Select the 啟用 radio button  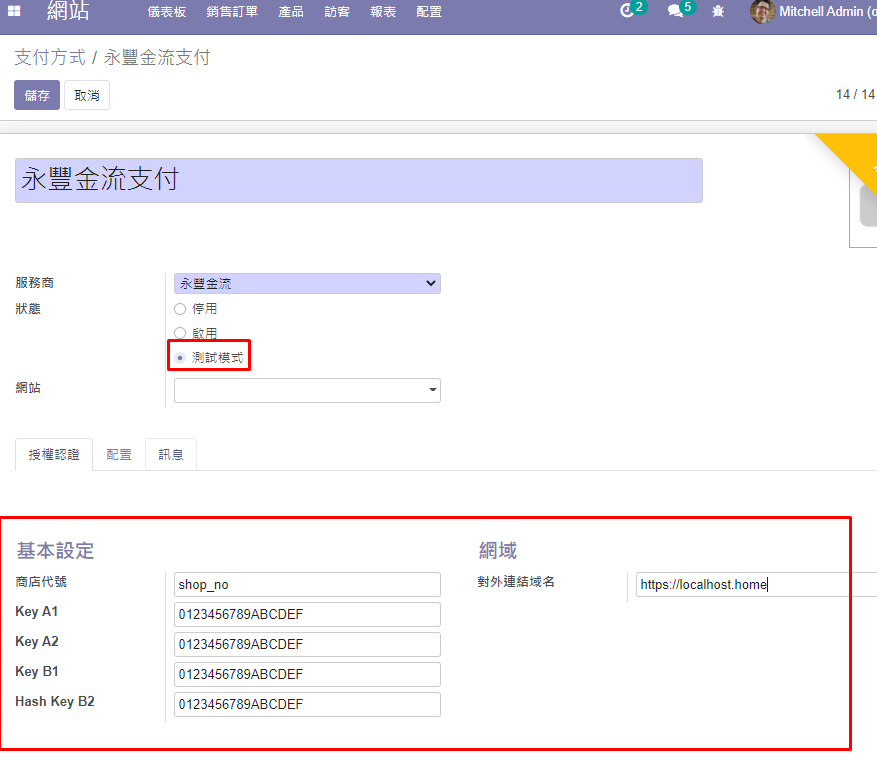(180, 333)
